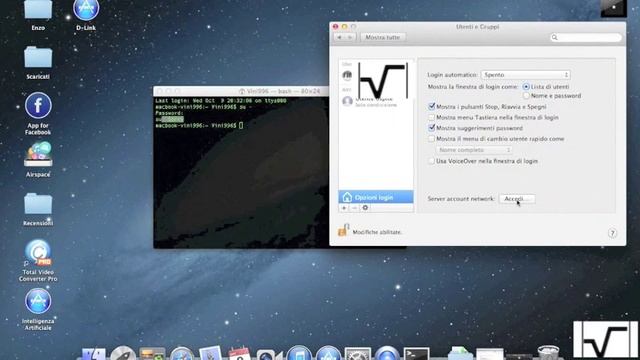Select Opzioni login in the sidebar
The height and width of the screenshot is (360, 640).
[376, 197]
